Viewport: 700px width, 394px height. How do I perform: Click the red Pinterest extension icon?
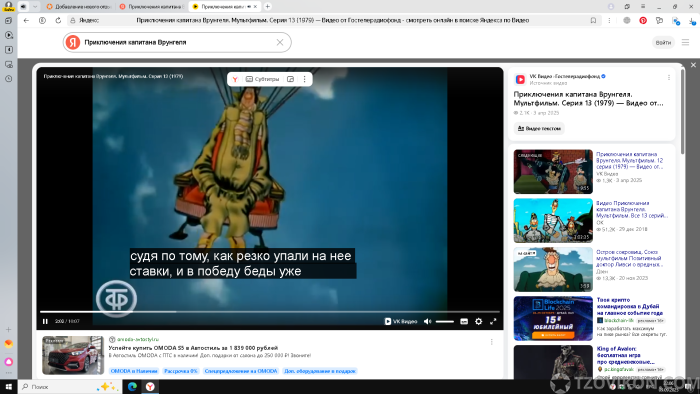click(643, 20)
